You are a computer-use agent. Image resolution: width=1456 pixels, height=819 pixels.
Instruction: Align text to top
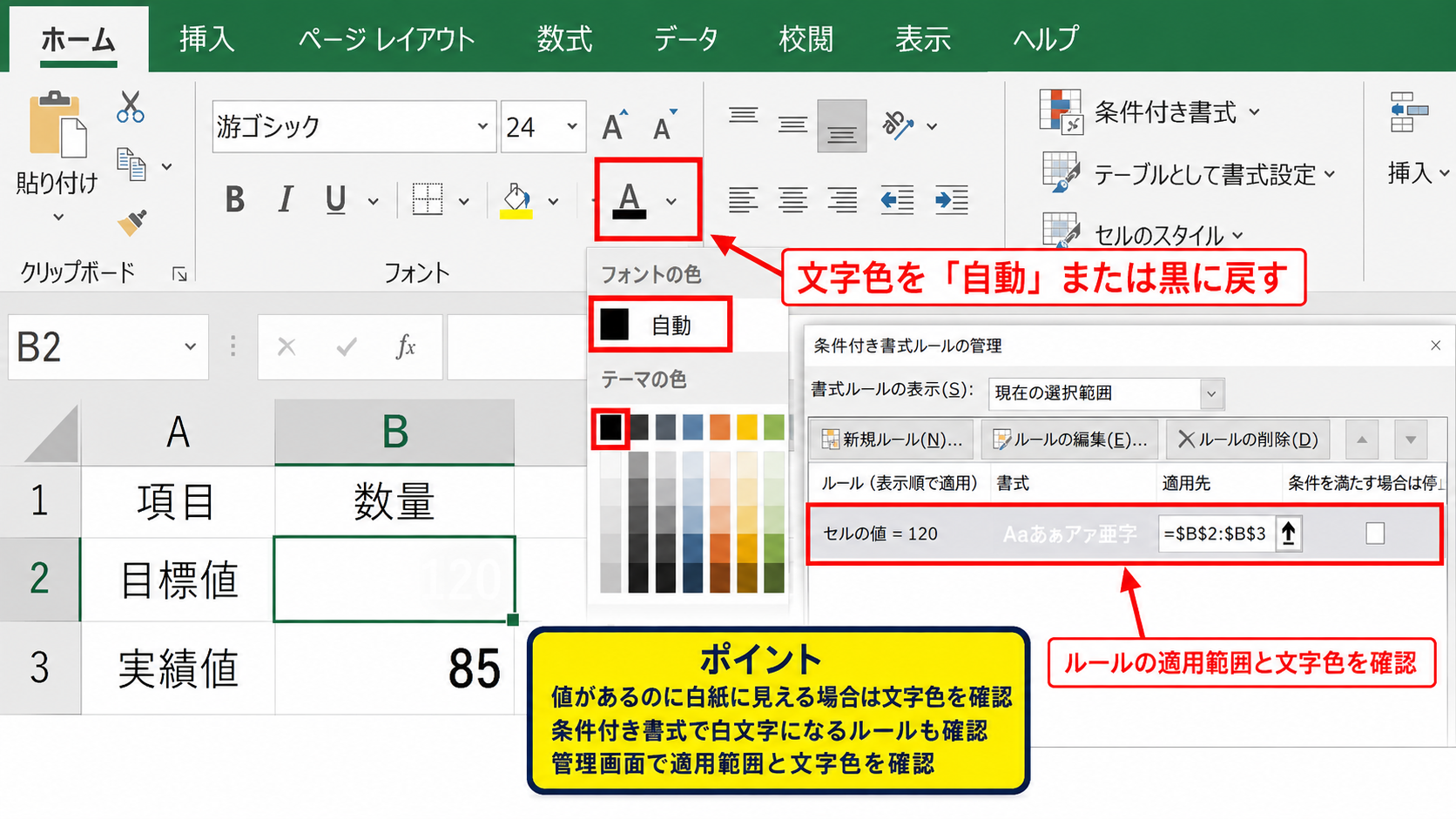(x=743, y=116)
